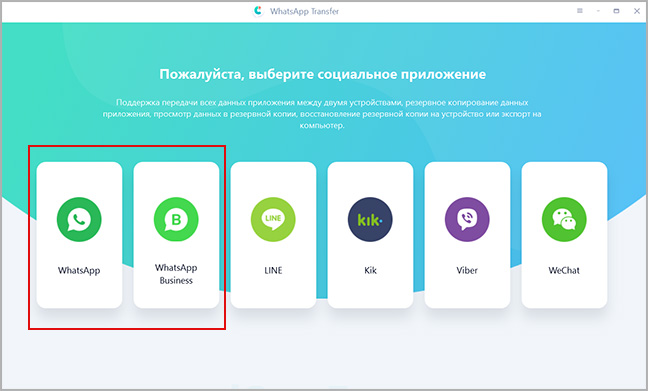Open the hamburger menu in title bar
648x391 pixels.
tap(580, 11)
